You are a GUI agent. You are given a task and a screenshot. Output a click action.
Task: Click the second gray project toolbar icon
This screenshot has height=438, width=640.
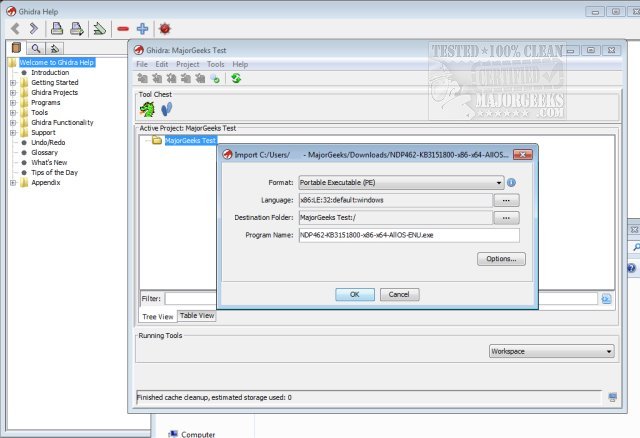(157, 78)
